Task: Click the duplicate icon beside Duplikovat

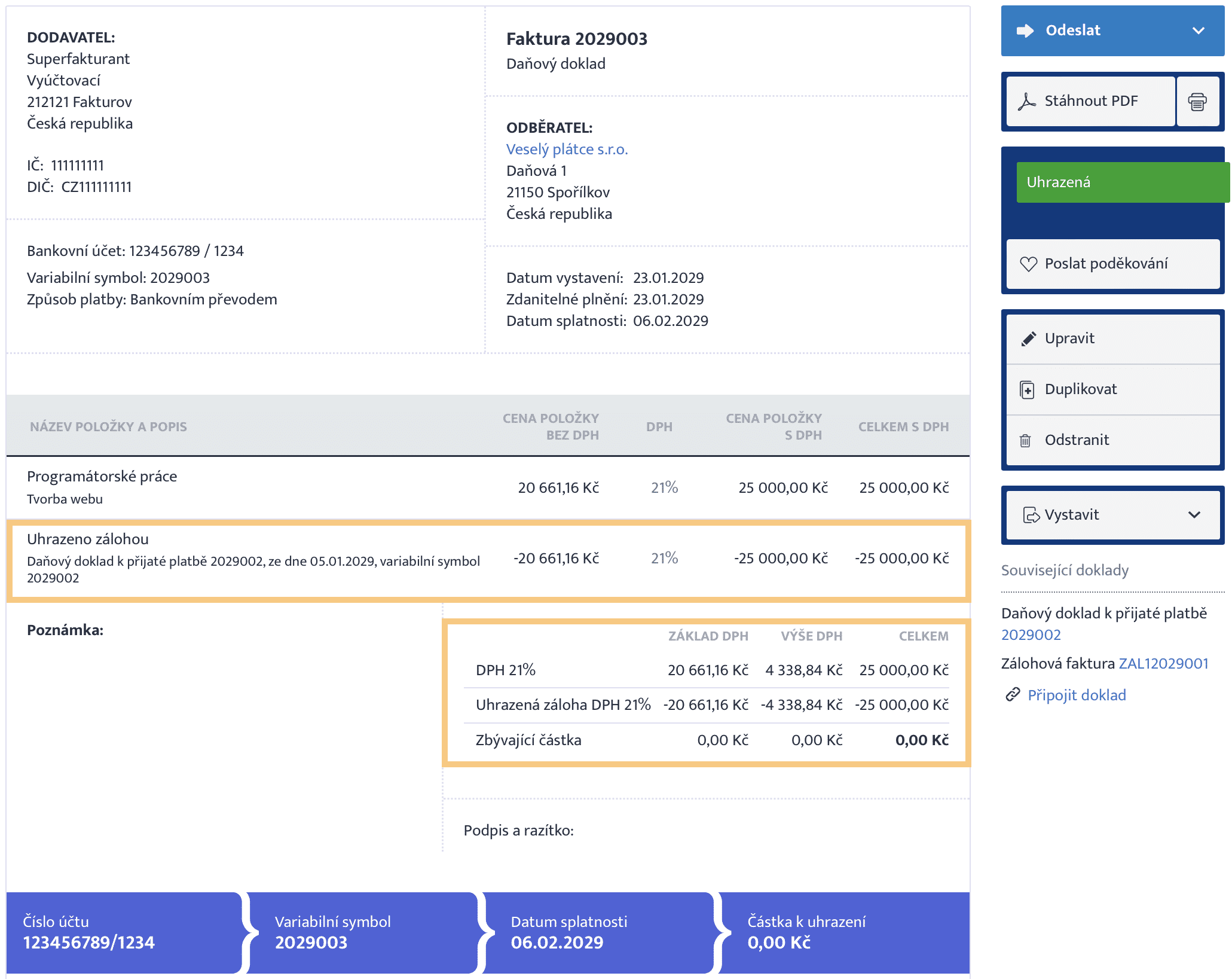Action: 1027,390
